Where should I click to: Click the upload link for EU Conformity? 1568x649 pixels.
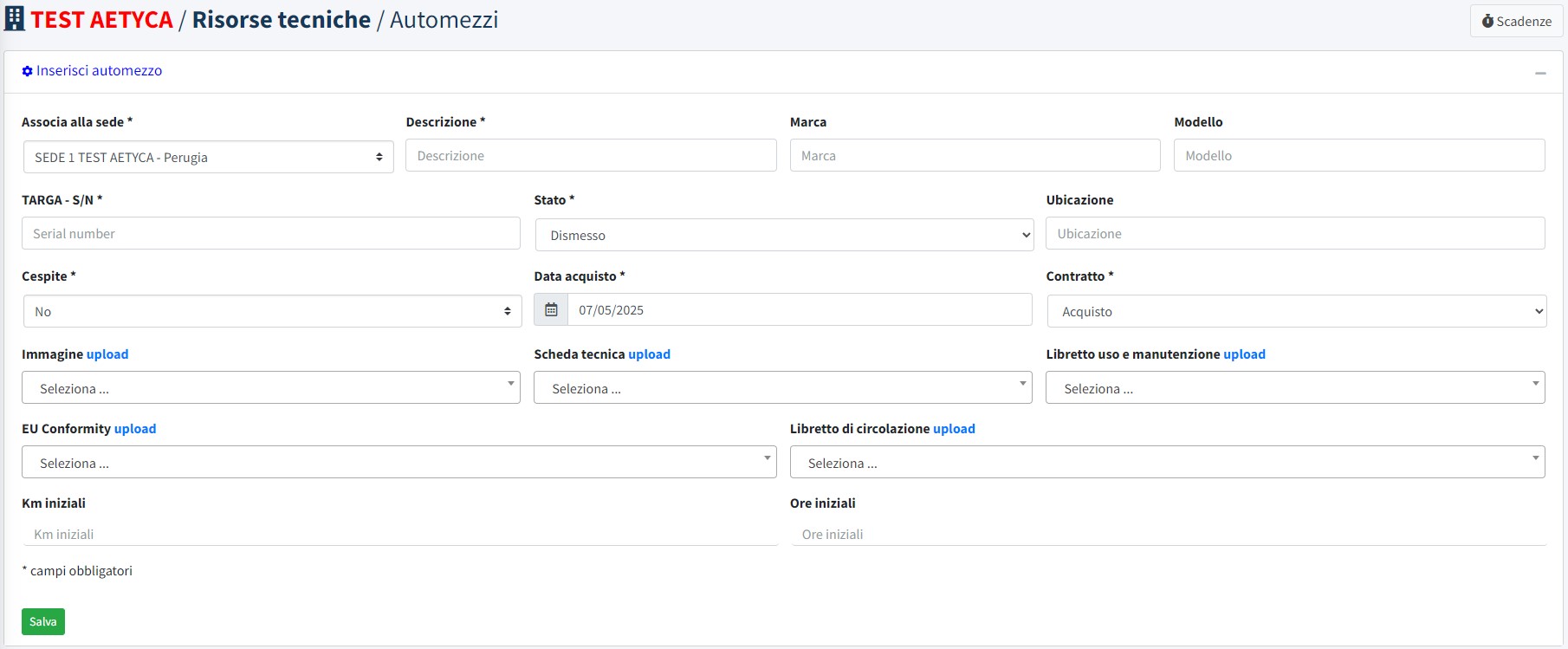135,429
